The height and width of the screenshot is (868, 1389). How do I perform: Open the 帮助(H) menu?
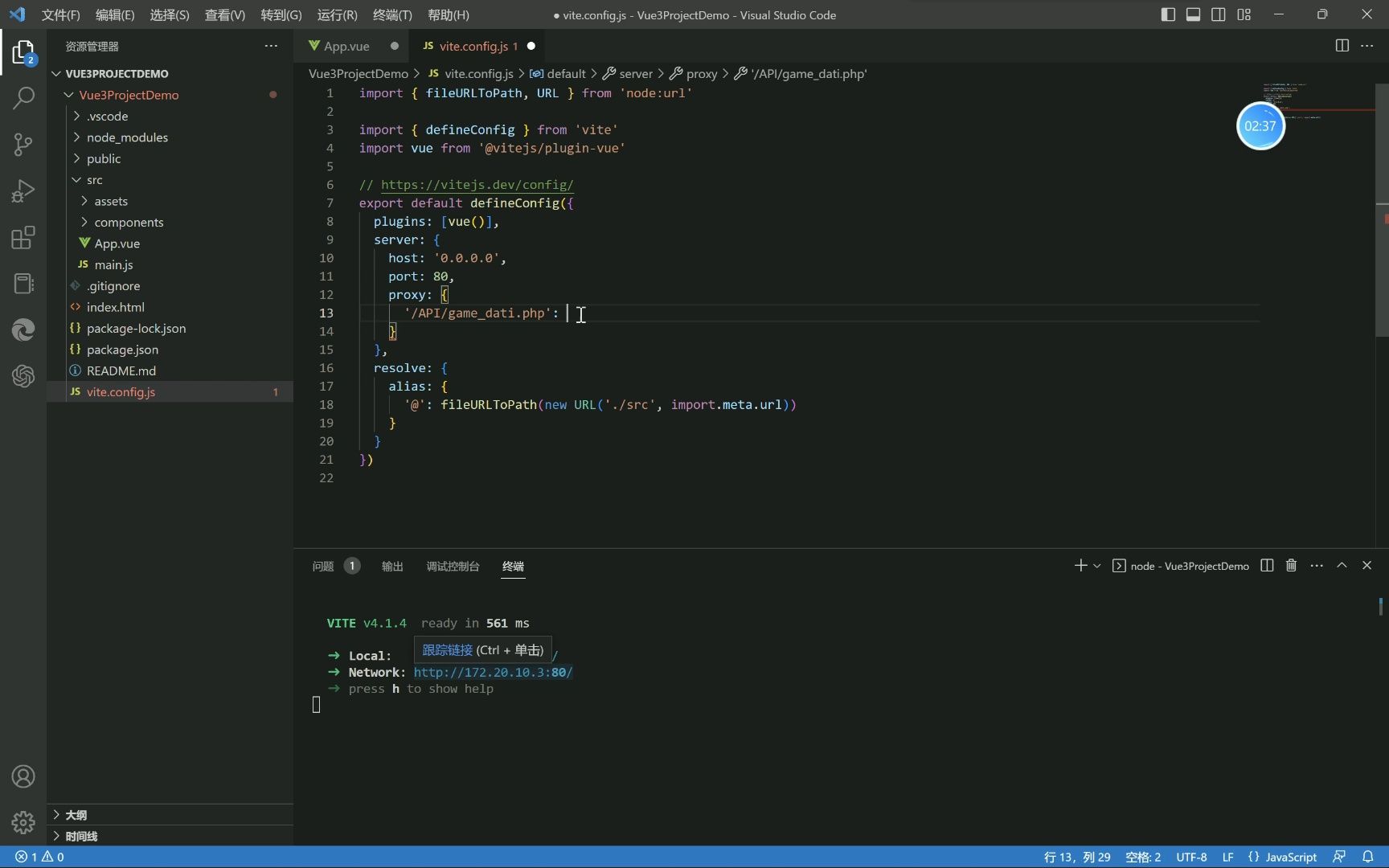pyautogui.click(x=449, y=14)
